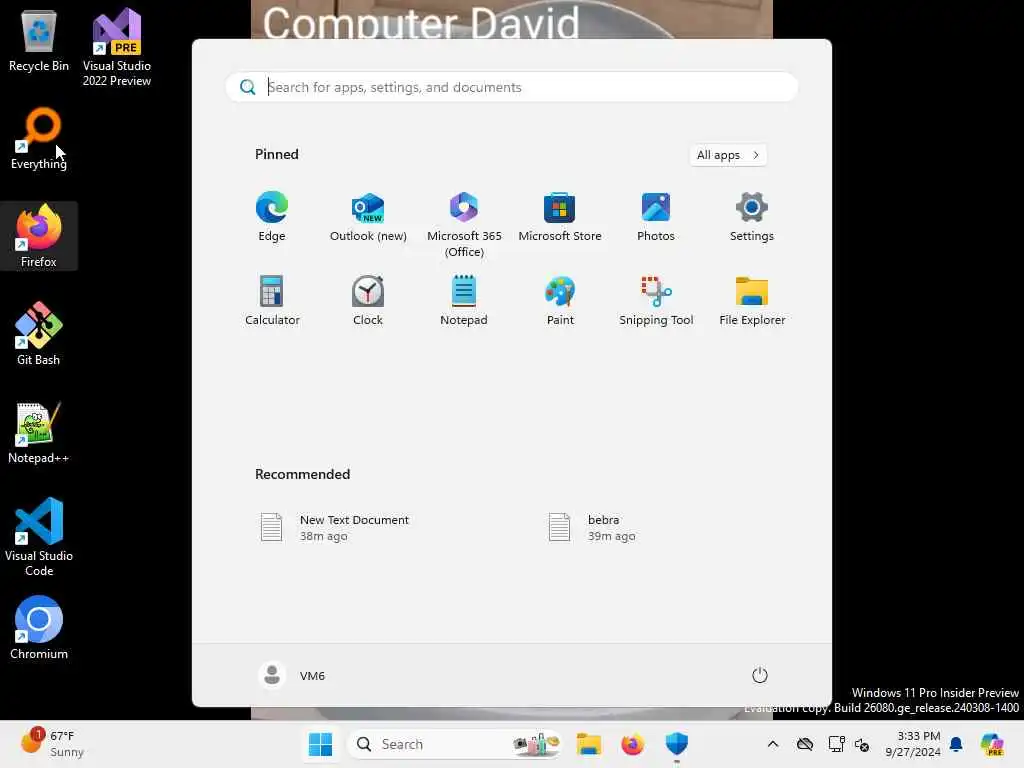
Task: Open Settings from Start menu
Action: [752, 217]
